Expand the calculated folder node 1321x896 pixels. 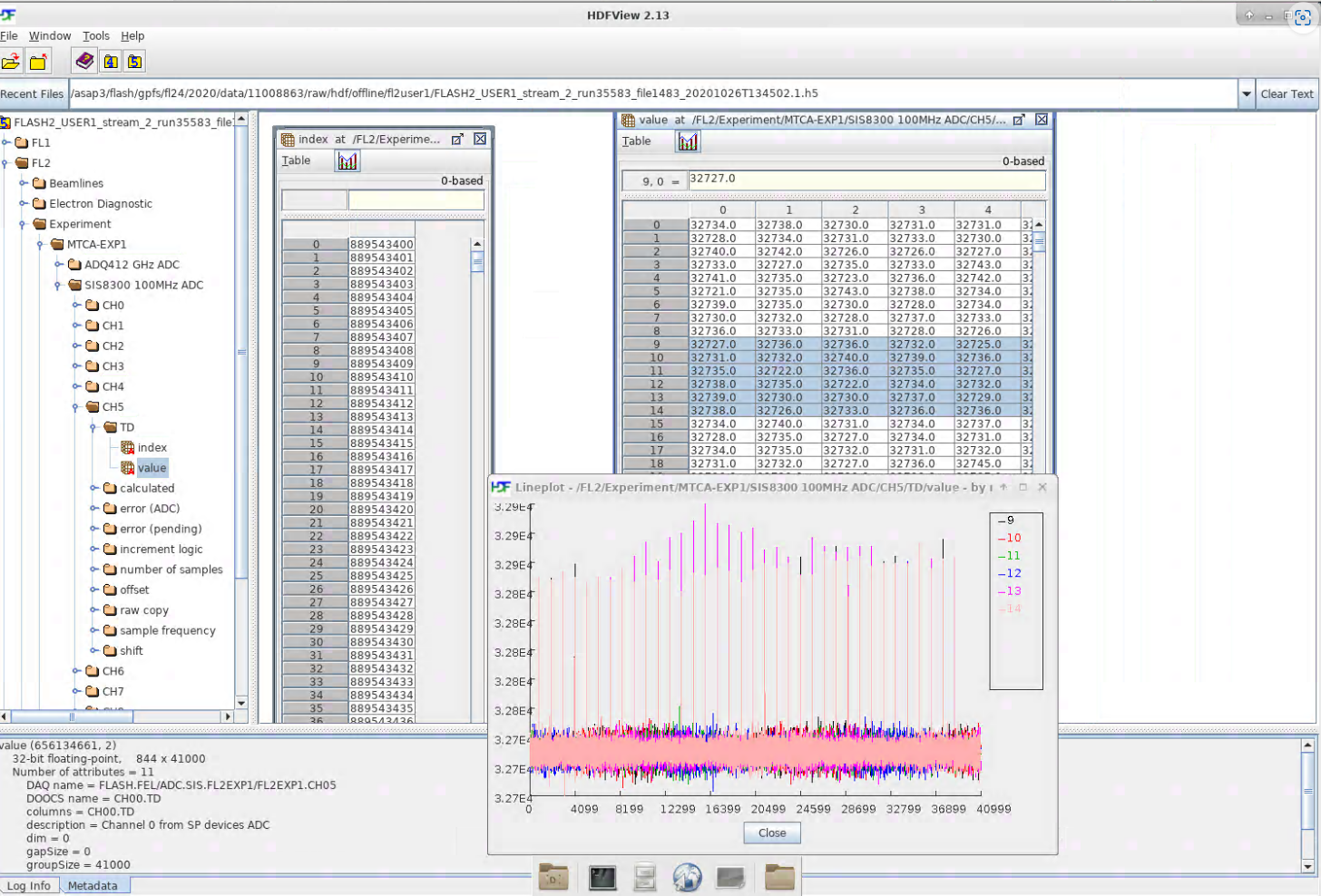coord(94,488)
